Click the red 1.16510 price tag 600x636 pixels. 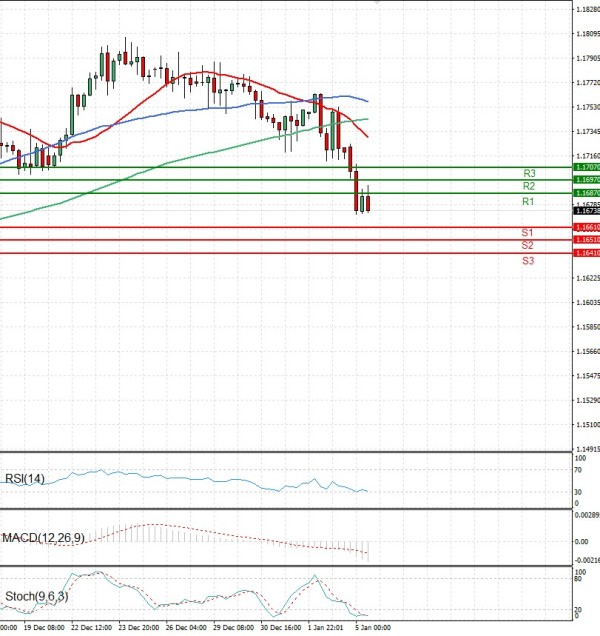(x=586, y=240)
